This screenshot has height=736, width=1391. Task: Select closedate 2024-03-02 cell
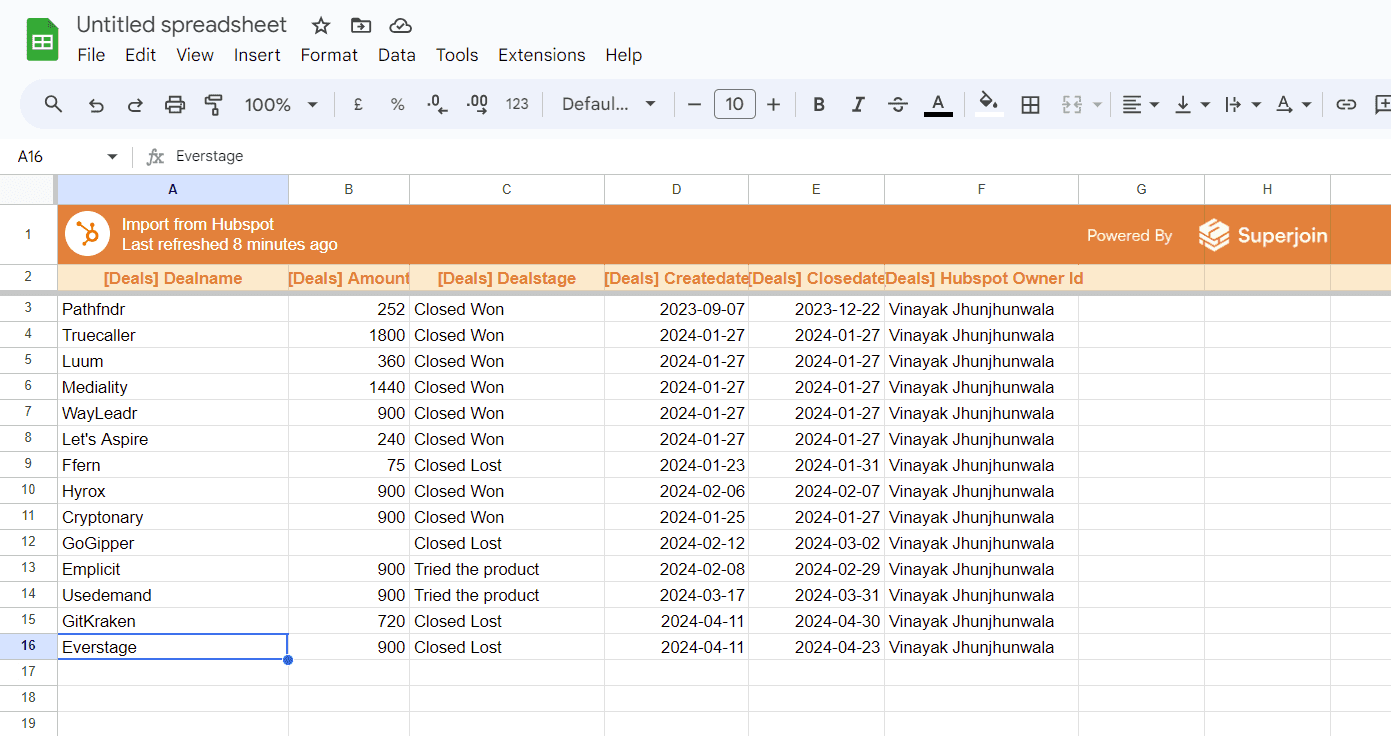pos(816,543)
